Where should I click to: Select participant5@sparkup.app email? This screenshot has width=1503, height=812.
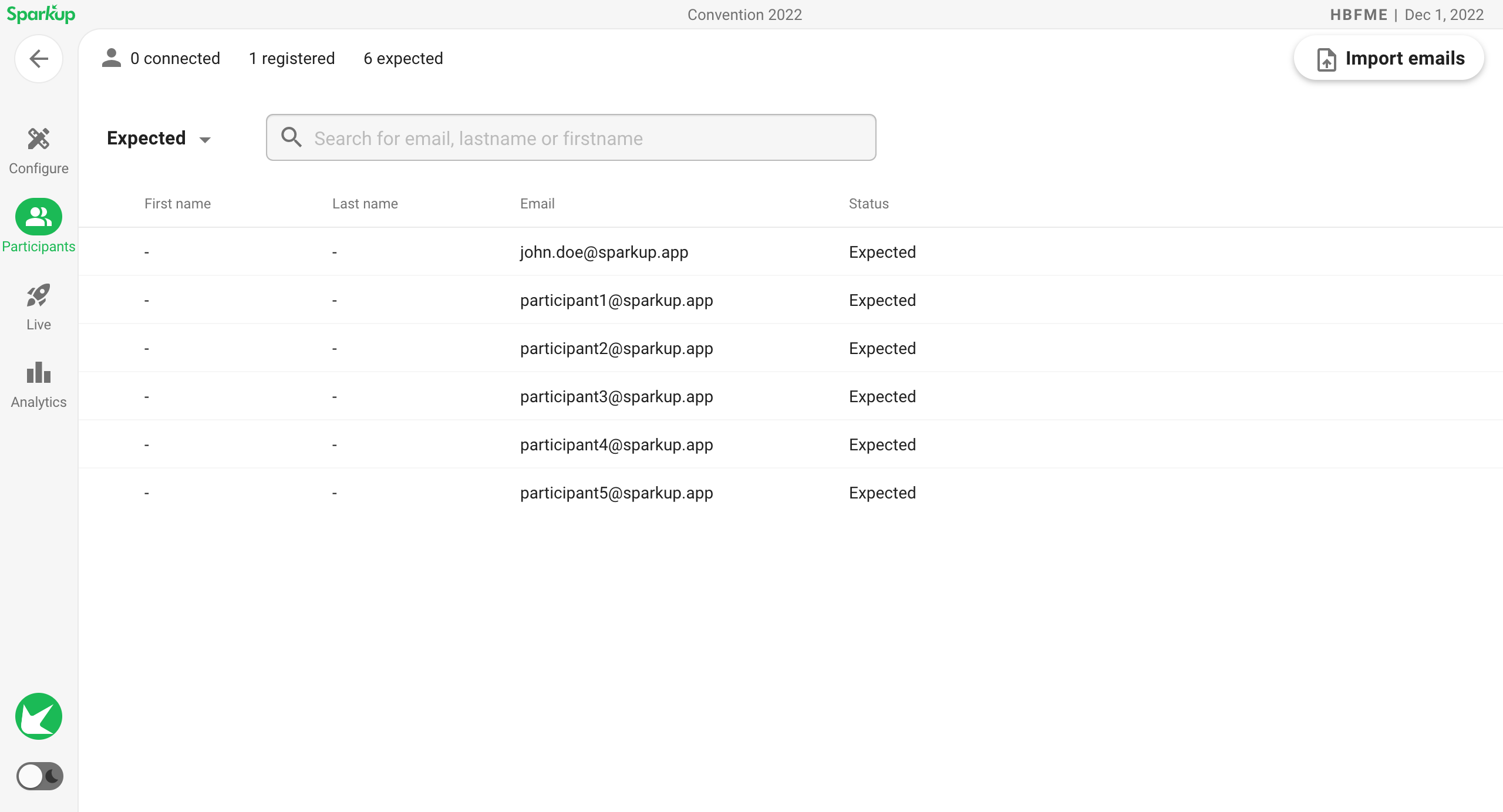point(616,493)
